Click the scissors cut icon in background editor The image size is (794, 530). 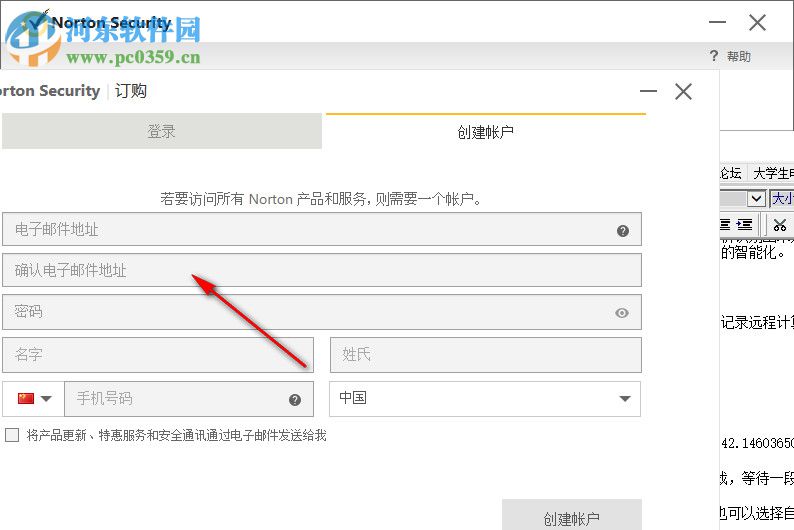tap(780, 225)
